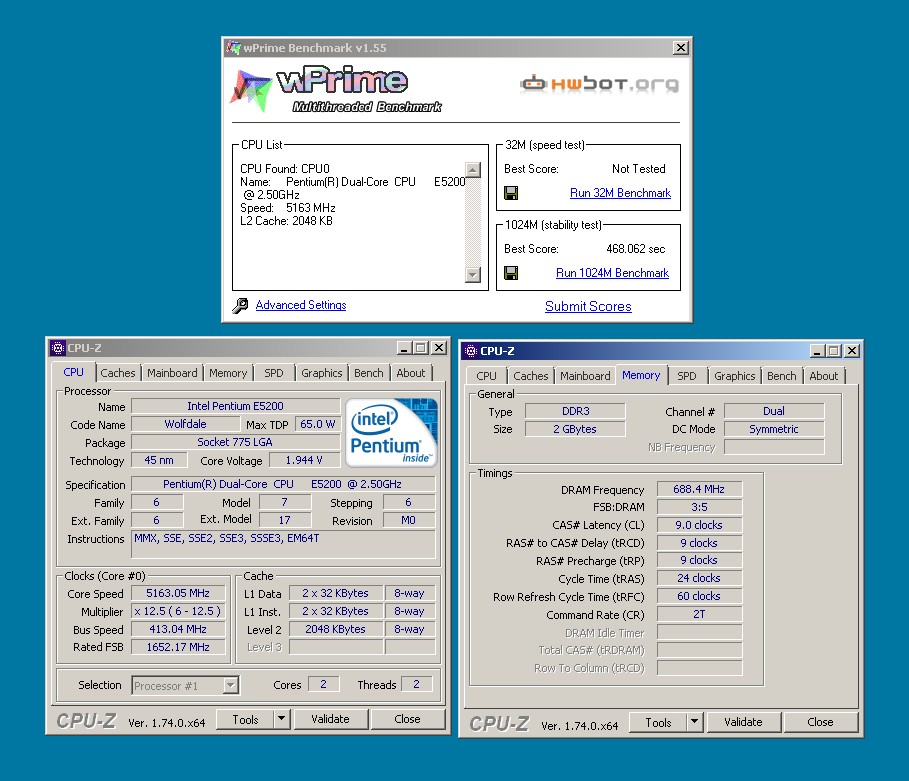This screenshot has width=909, height=781.
Task: Minimize the CPU-Z Memory window
Action: point(817,351)
